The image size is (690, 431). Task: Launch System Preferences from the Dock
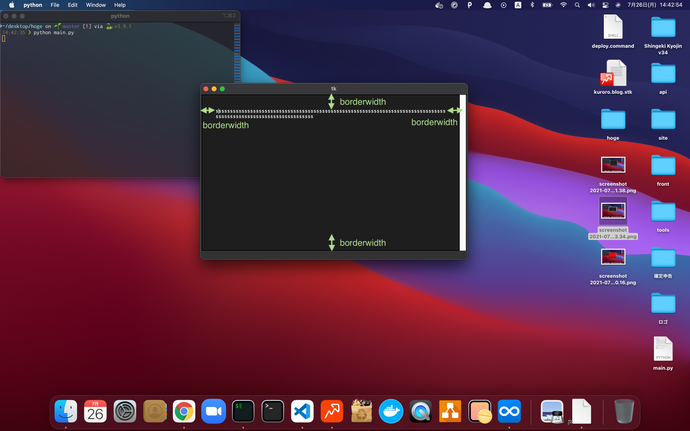[x=125, y=411]
